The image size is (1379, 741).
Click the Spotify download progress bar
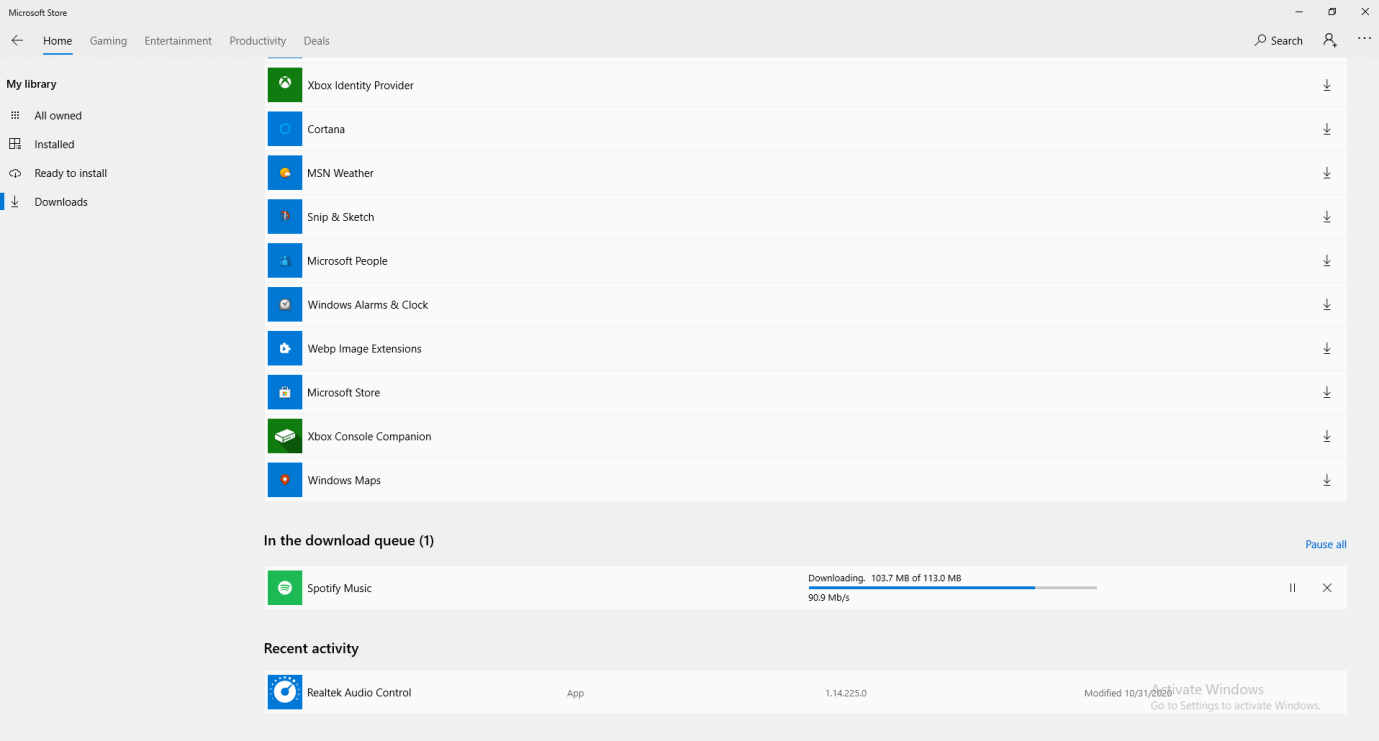click(x=952, y=588)
